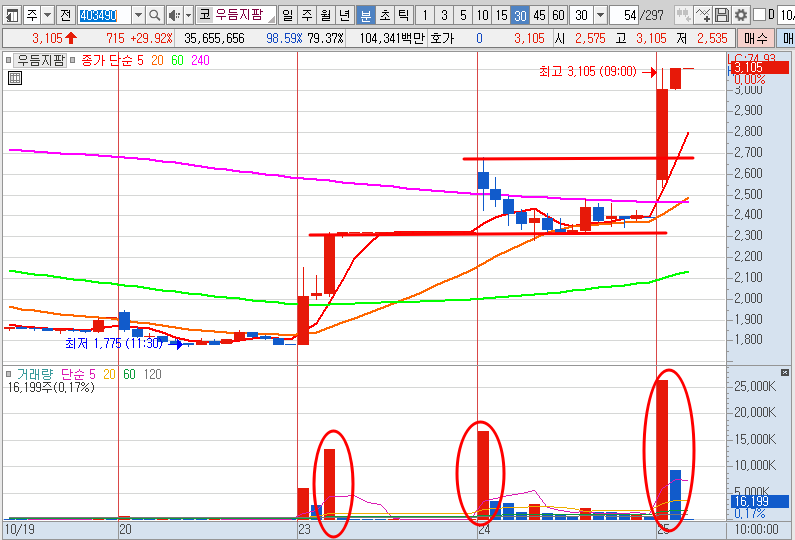Select the 월 monthly chart tab
Viewport: 795px width, 540px height.
pyautogui.click(x=326, y=15)
